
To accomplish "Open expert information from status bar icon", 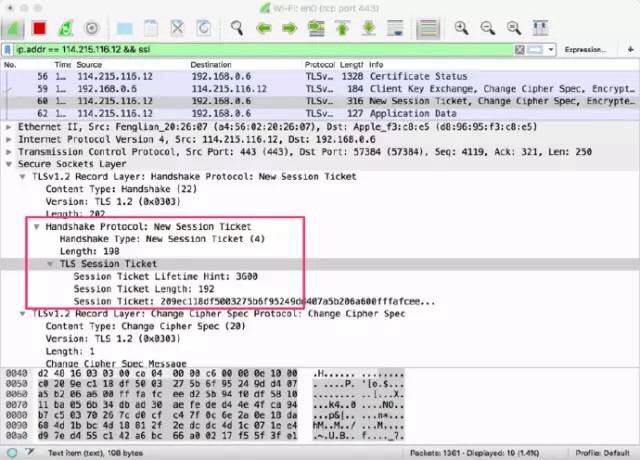I will 12,453.
